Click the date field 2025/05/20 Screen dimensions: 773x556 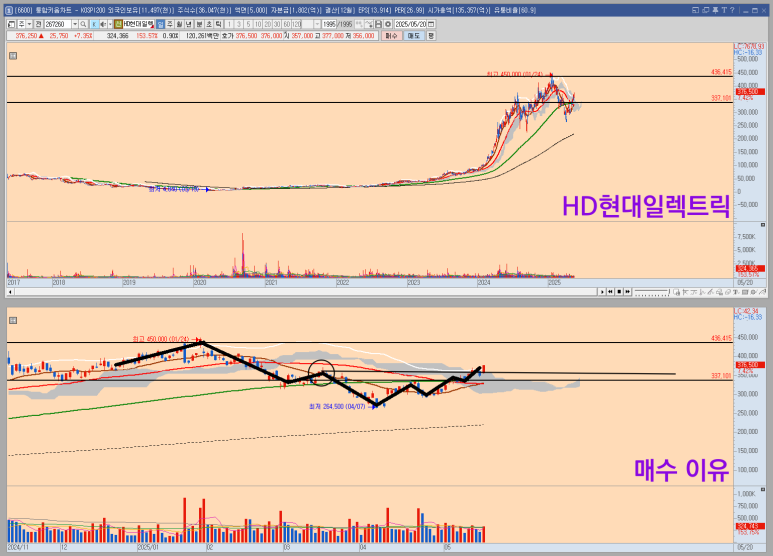pos(411,24)
